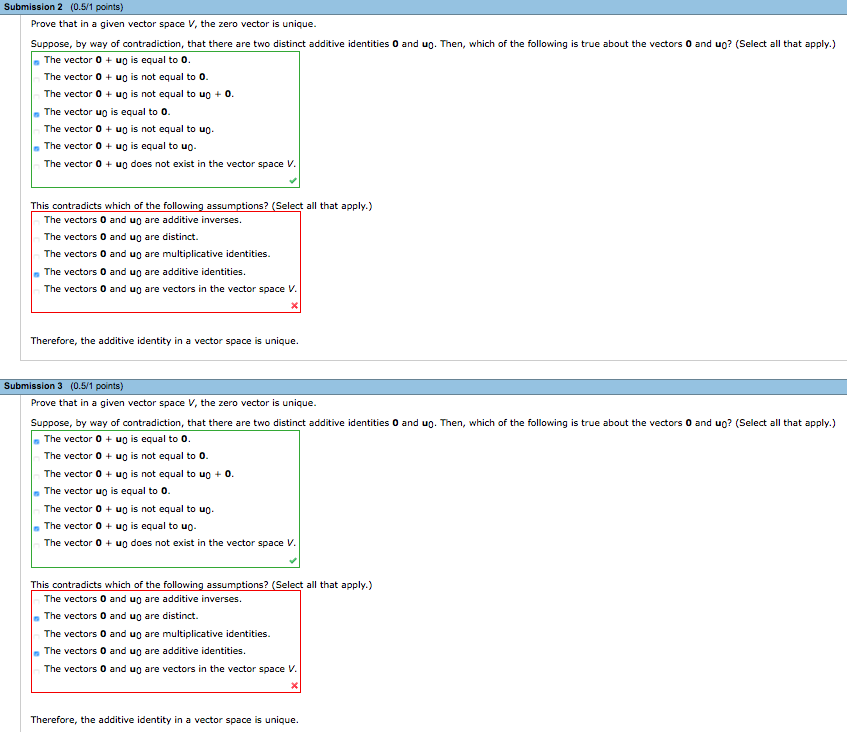
Task: Check 'vector 0 + u0 is equal to 0' in Submission 2
Action: point(35,59)
